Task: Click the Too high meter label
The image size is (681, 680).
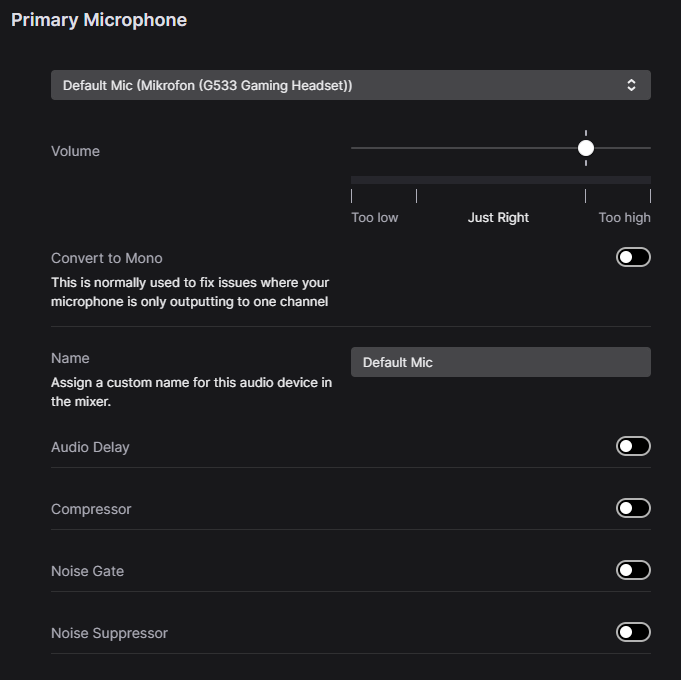Action: 624,217
